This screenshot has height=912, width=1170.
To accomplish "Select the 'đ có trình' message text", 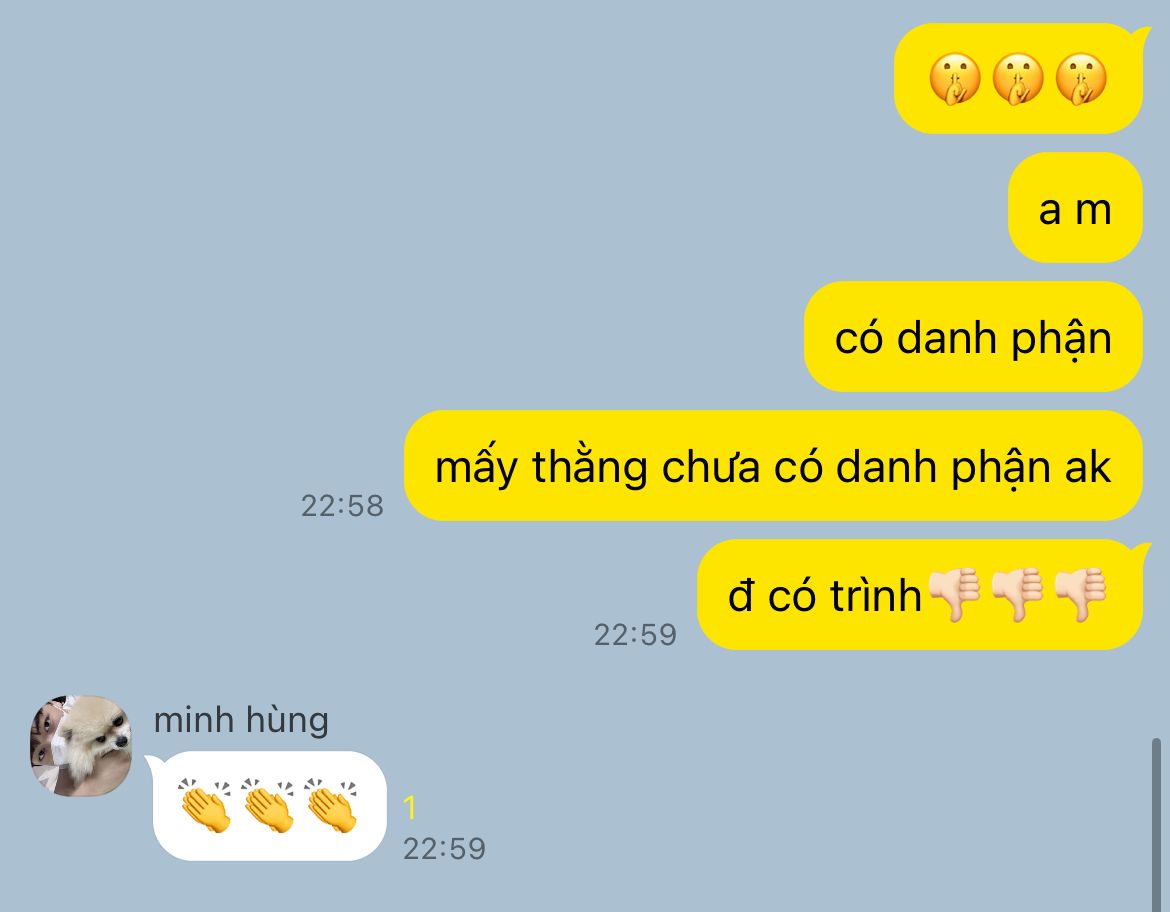I will tap(825, 596).
